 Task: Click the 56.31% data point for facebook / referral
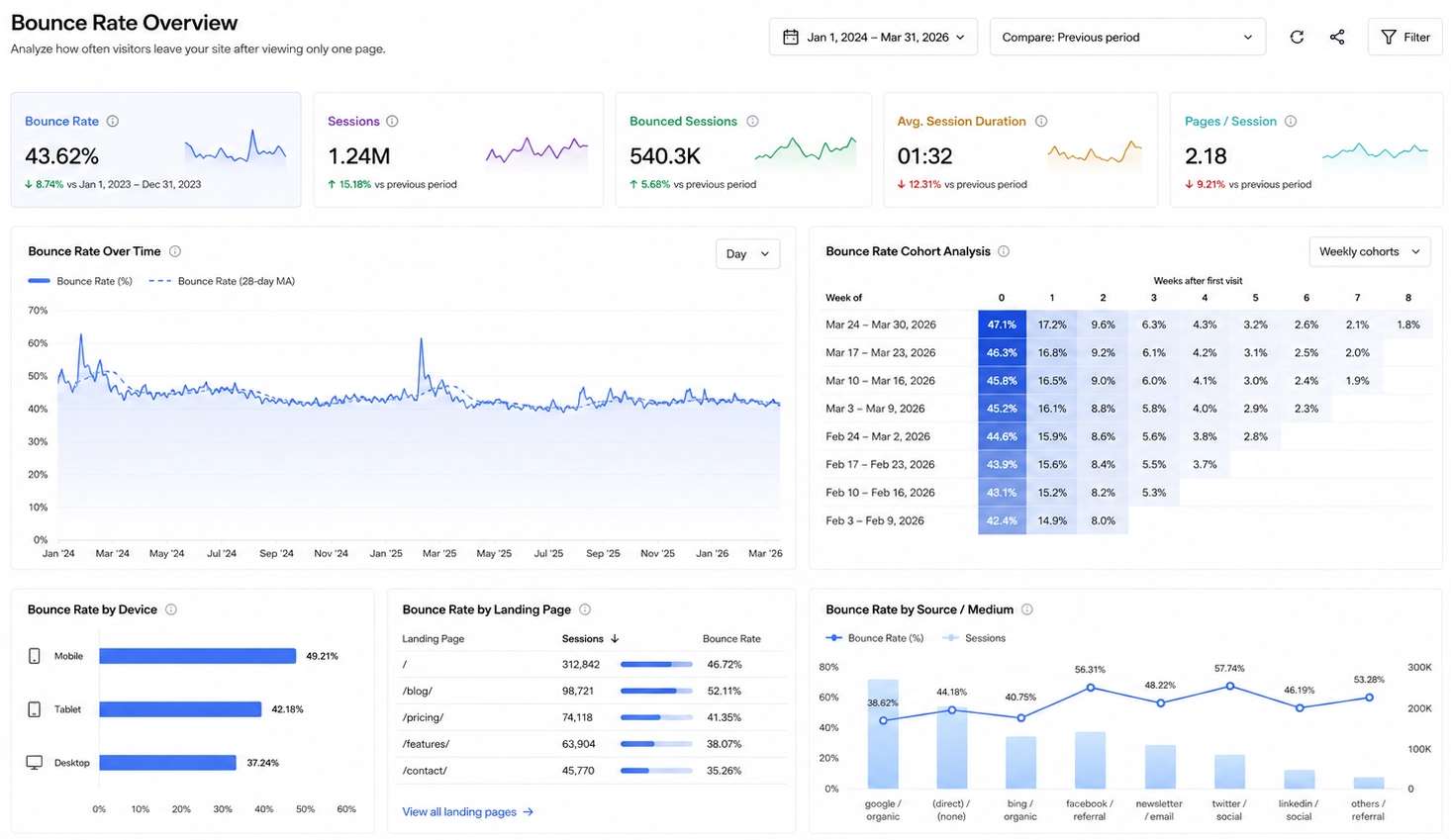coord(1091,687)
